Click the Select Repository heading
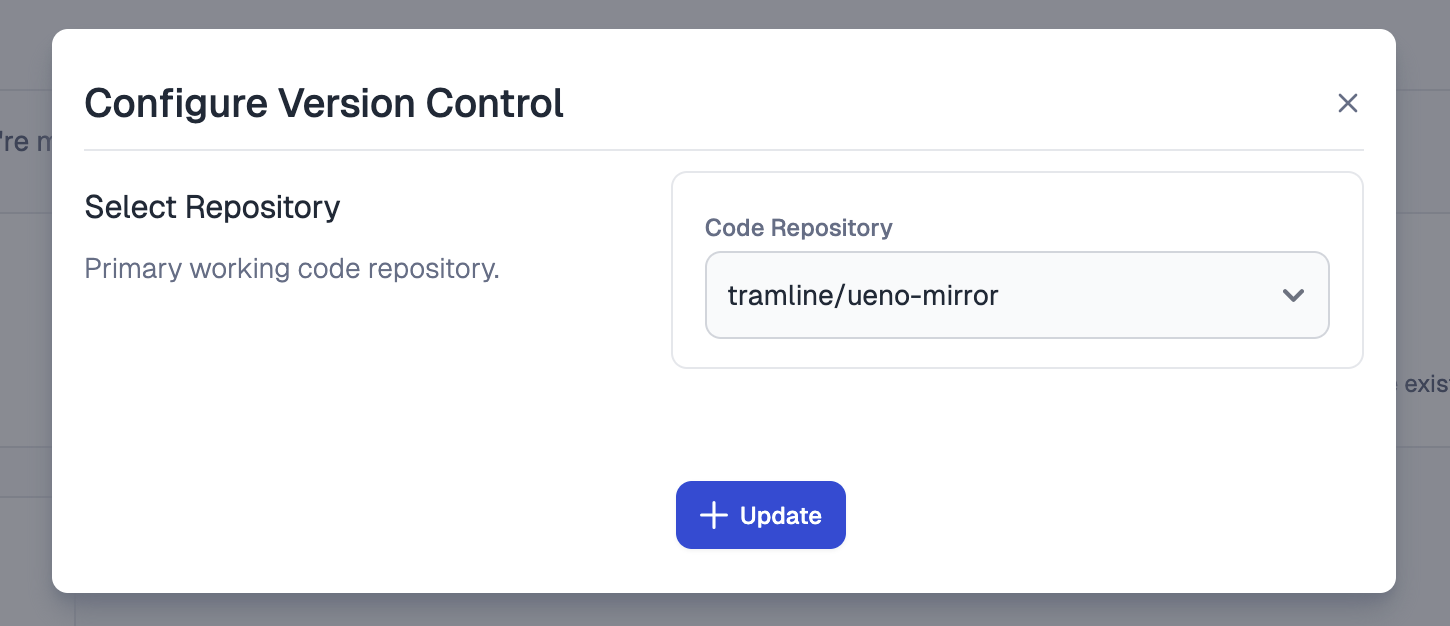 pyautogui.click(x=212, y=207)
